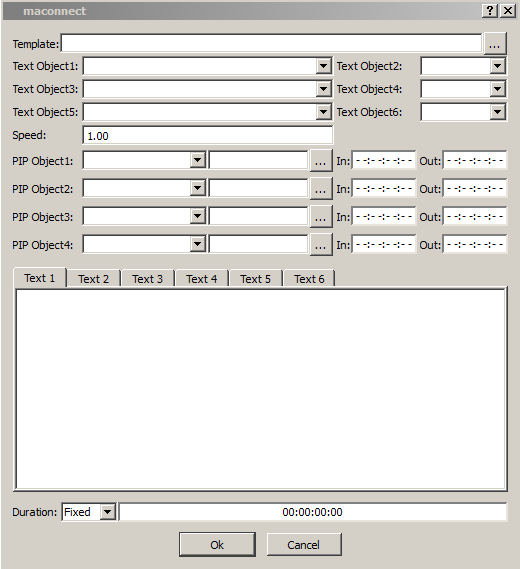This screenshot has width=520, height=569.
Task: Browse file for PIP Object3
Action: point(321,217)
